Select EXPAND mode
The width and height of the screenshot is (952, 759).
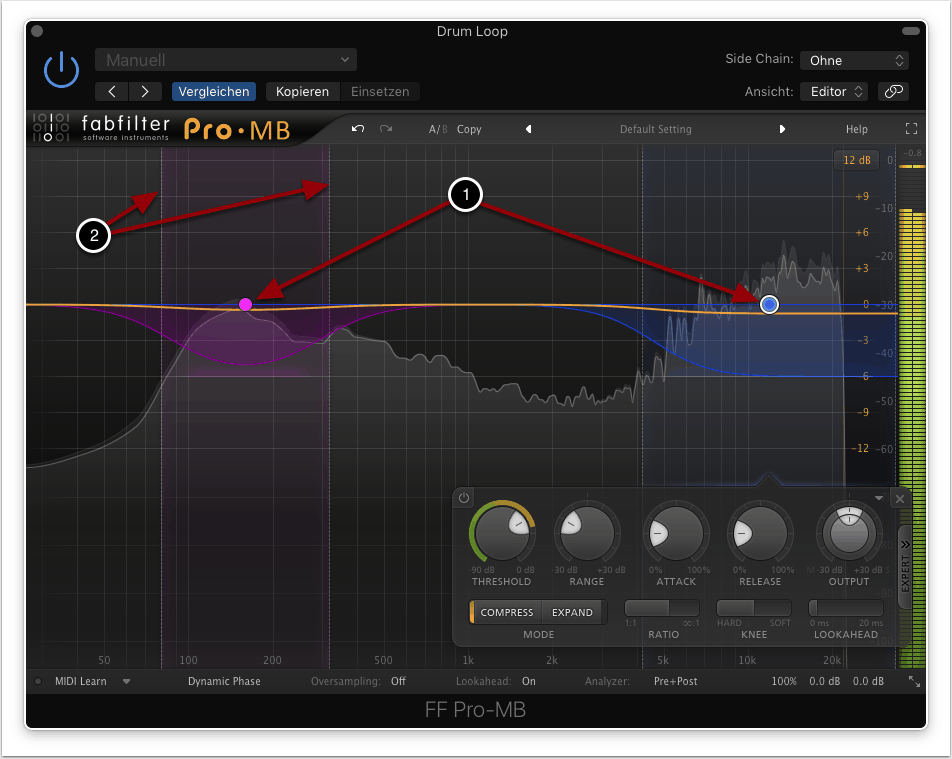[572, 612]
